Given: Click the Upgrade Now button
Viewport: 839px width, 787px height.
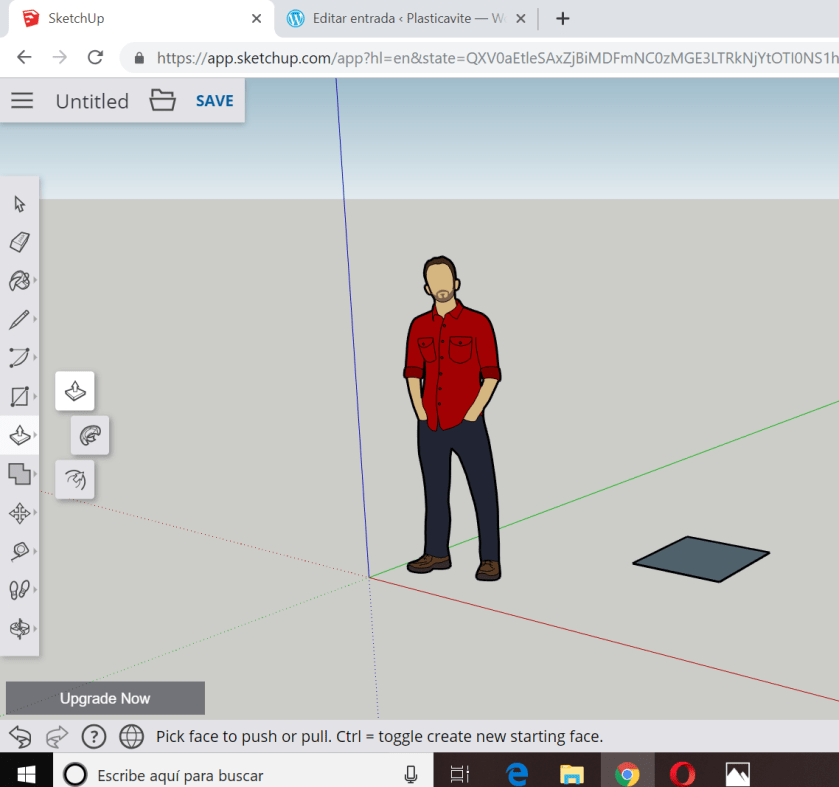Looking at the screenshot, I should pyautogui.click(x=105, y=698).
